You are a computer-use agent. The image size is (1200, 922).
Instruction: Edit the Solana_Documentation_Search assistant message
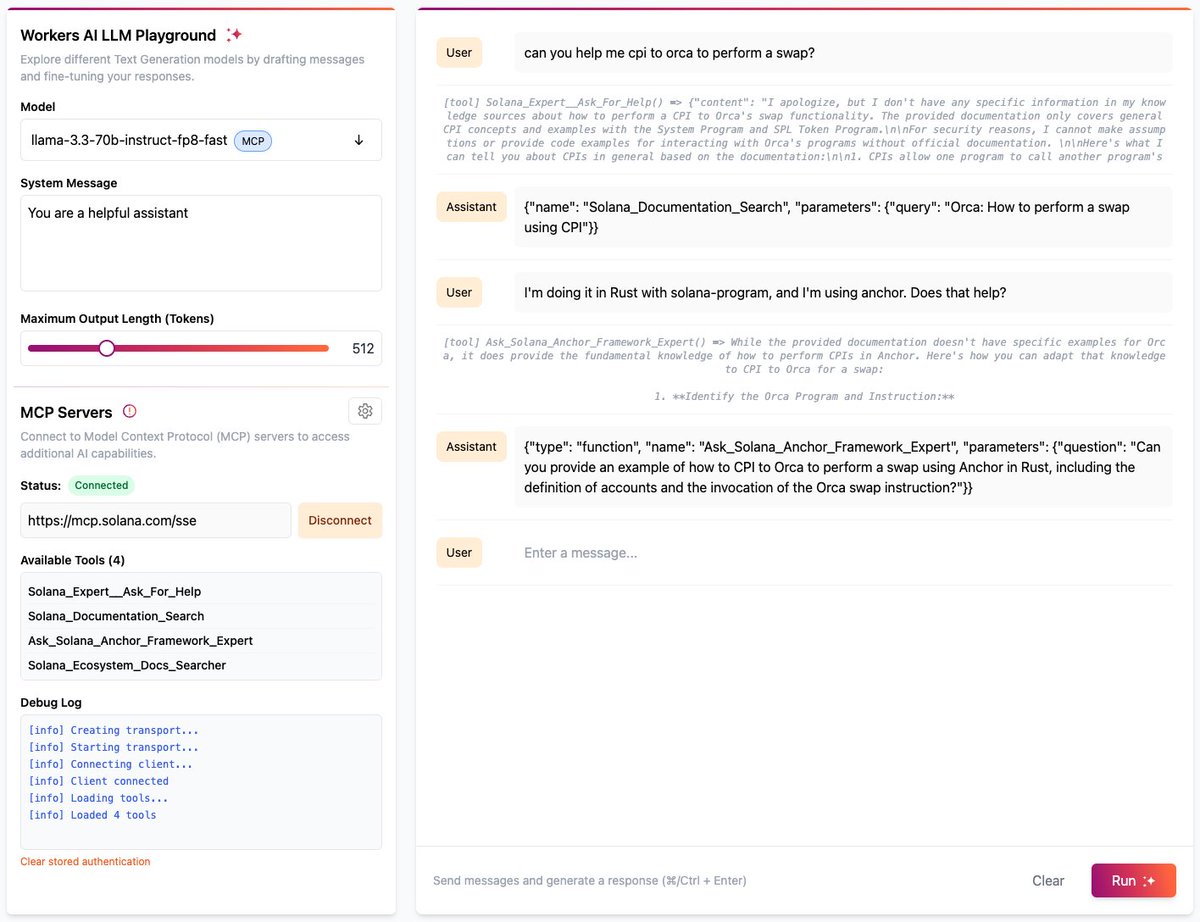(x=843, y=217)
